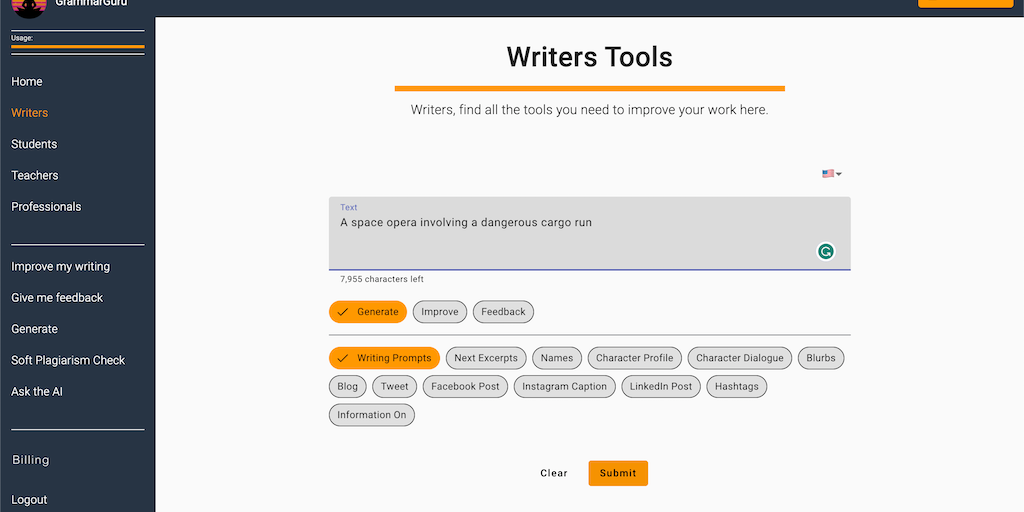
Task: Choose the Character Profile chip
Action: (x=634, y=358)
